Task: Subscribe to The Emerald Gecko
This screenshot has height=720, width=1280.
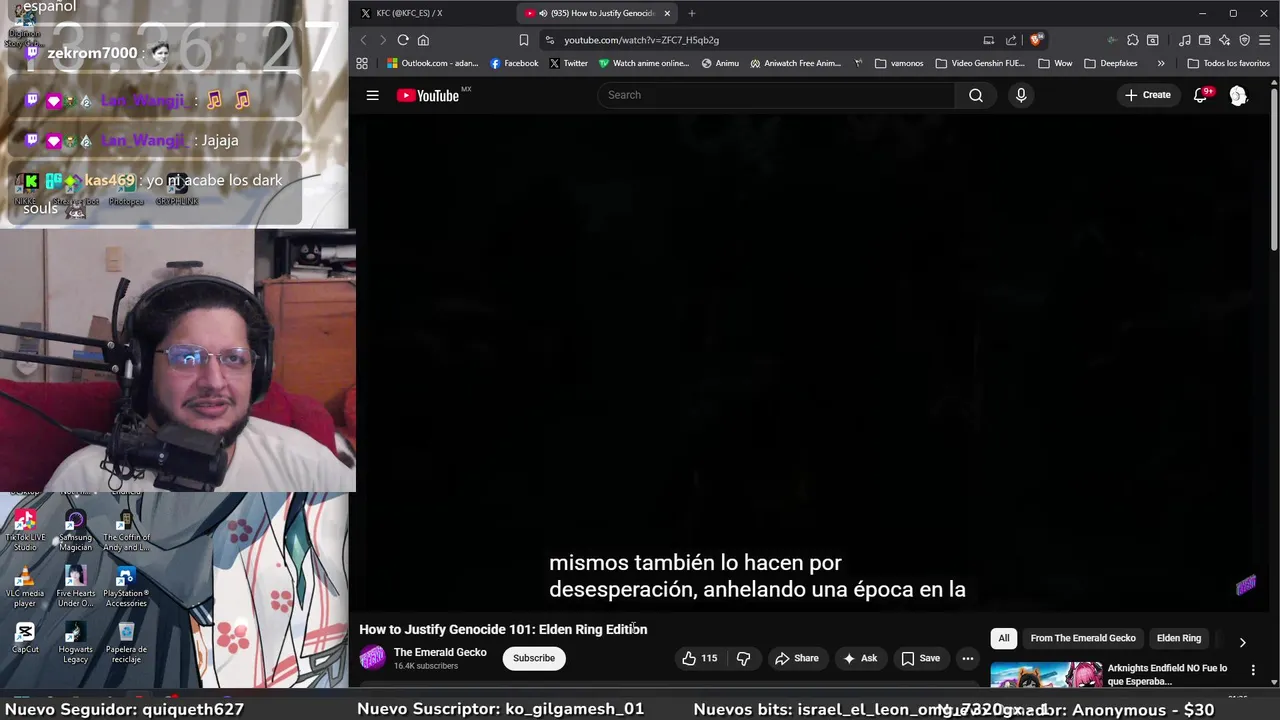Action: pos(534,658)
